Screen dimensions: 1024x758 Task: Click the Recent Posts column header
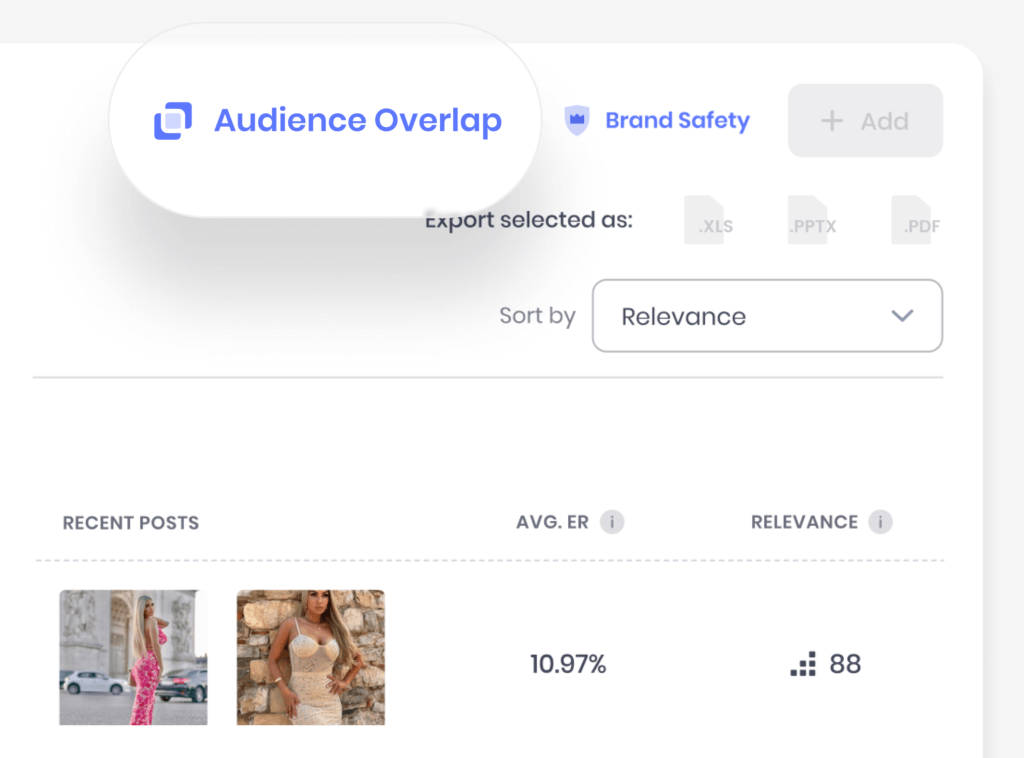click(x=131, y=523)
